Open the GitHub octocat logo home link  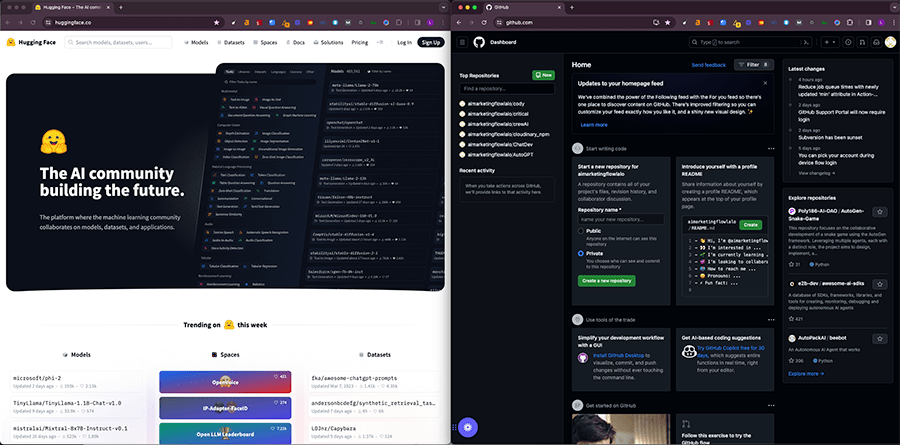pos(479,42)
